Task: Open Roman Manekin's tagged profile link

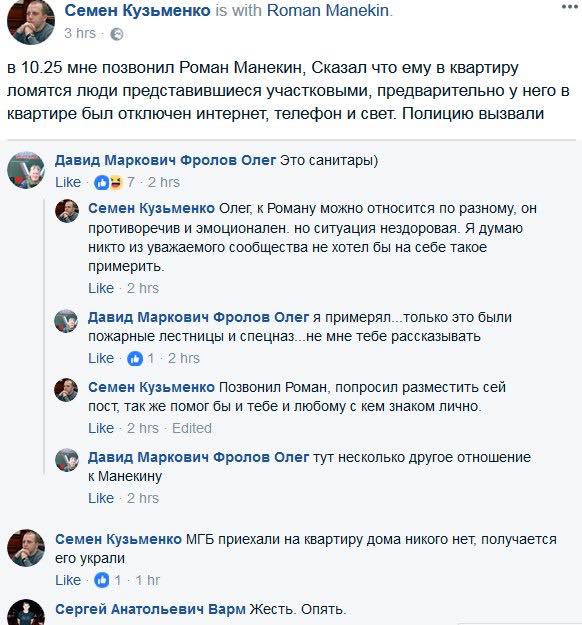Action: tap(328, 11)
